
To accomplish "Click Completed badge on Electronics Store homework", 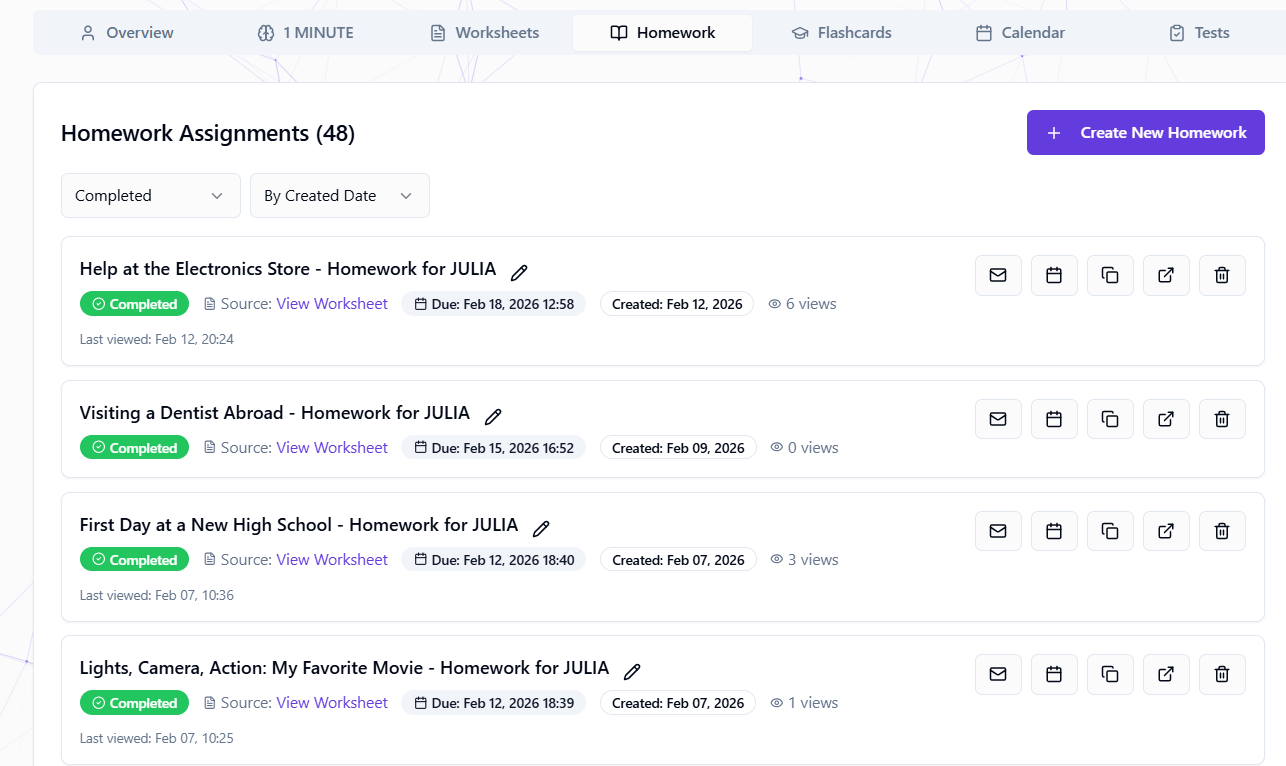I will [x=135, y=304].
